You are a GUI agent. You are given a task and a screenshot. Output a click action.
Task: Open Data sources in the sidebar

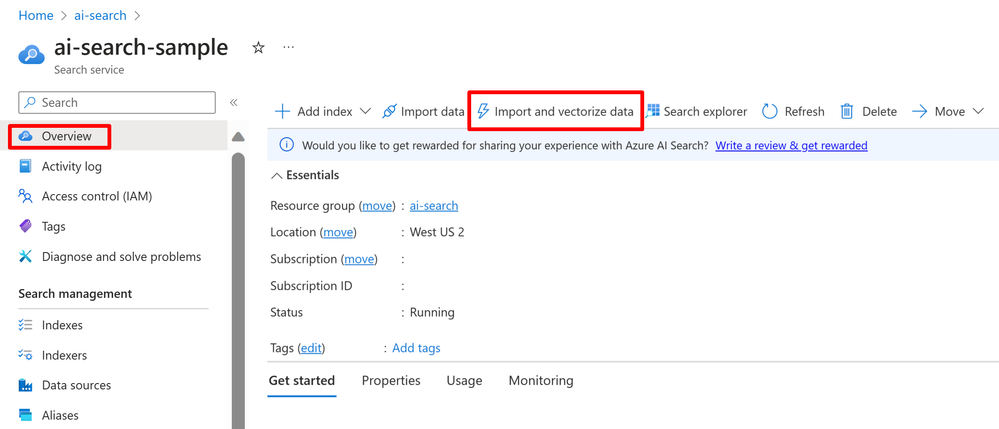click(76, 385)
